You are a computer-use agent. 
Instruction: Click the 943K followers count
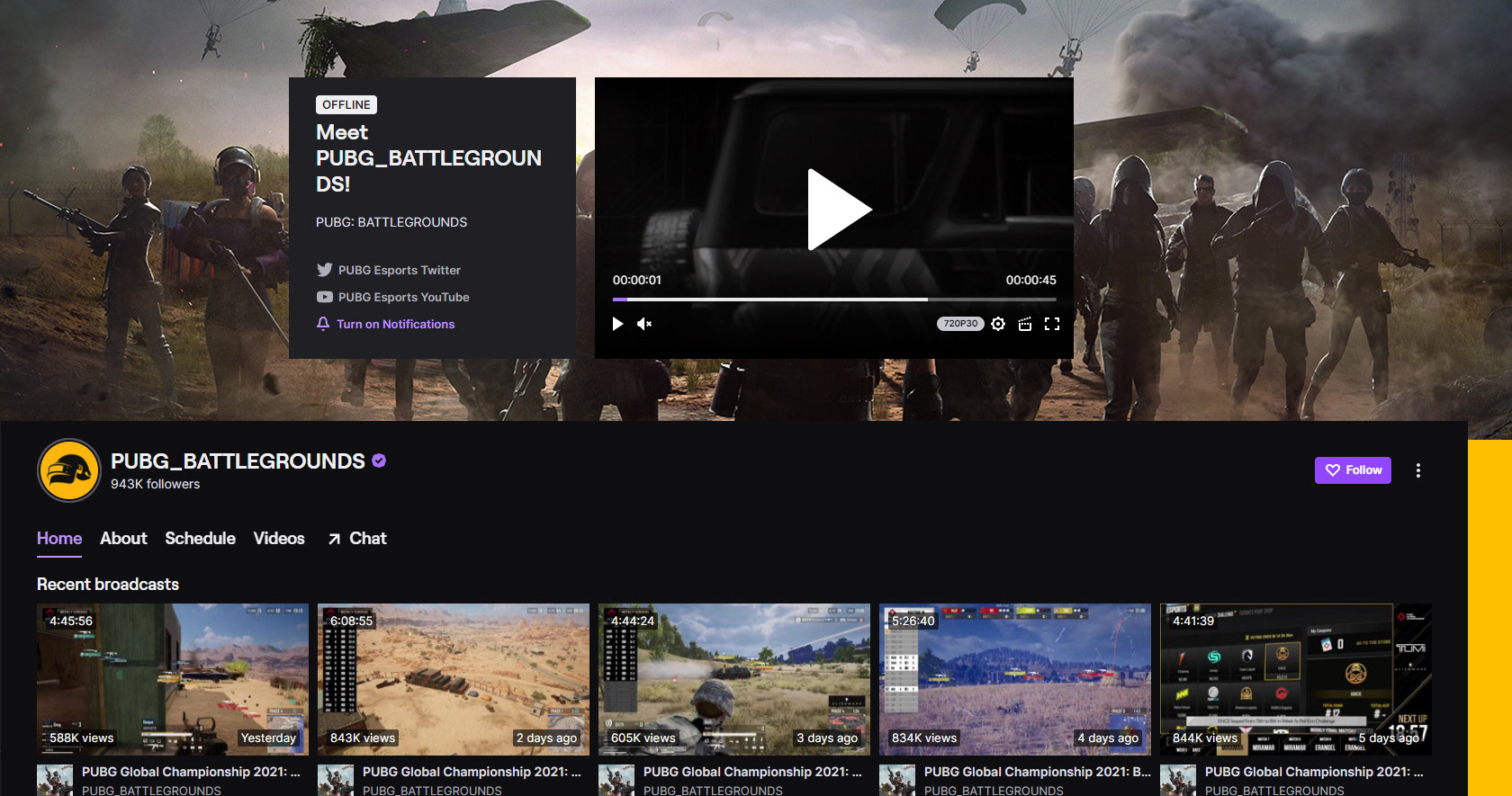coord(155,484)
